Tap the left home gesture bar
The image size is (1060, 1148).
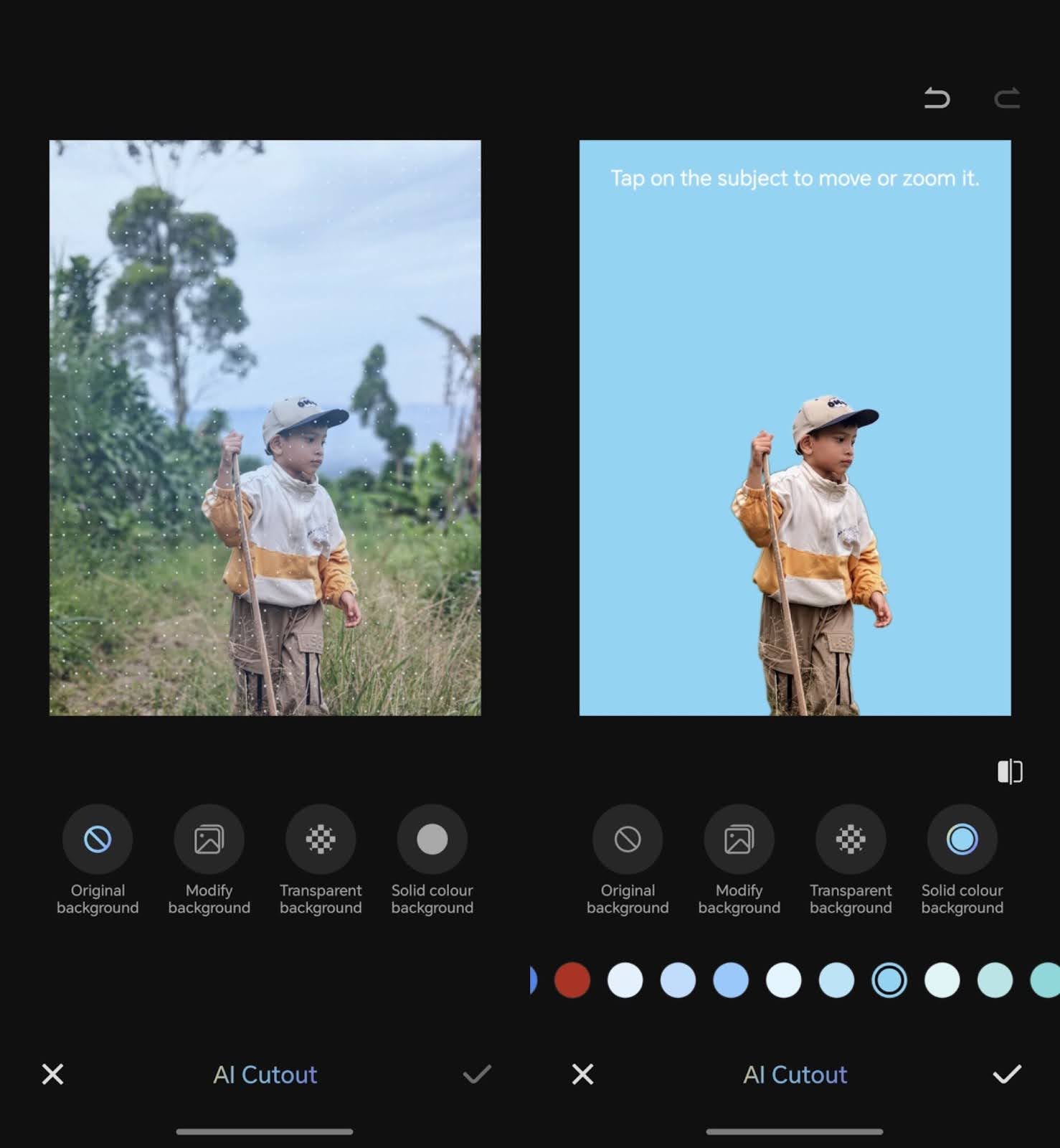[265, 1131]
